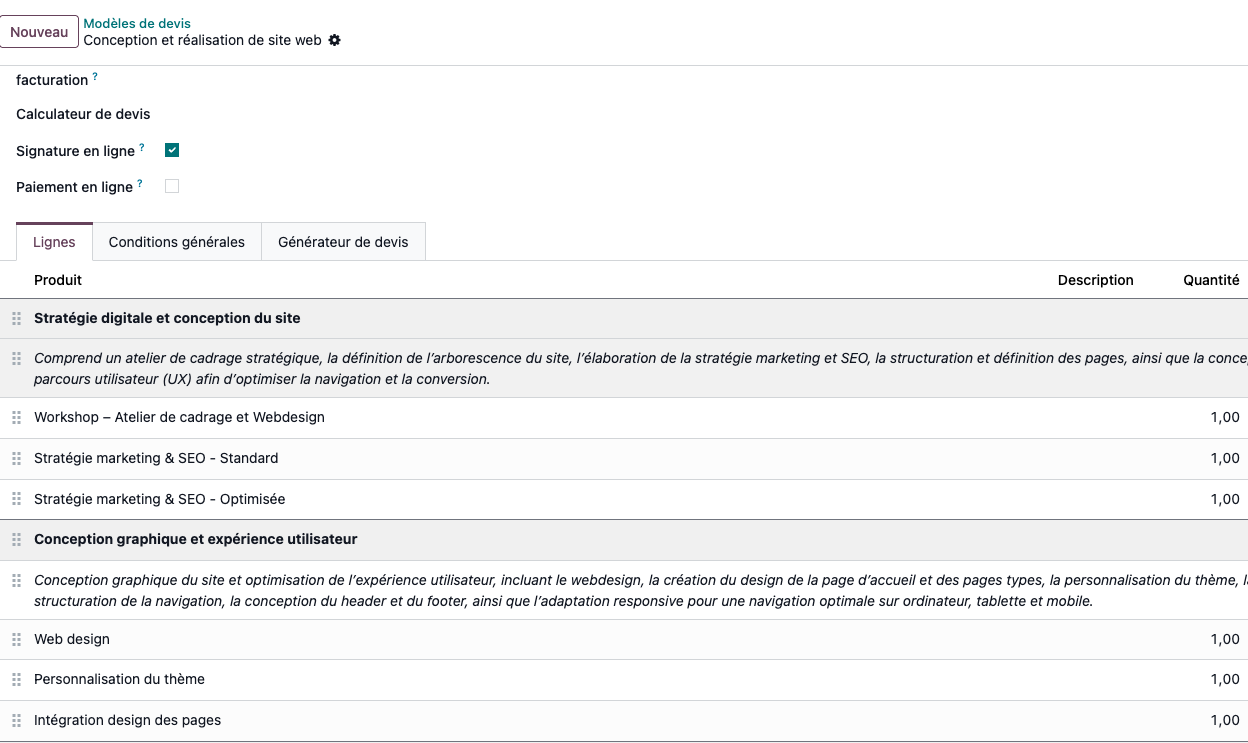Edit quantity 1,00 of Personnalisation du thème row

pos(1225,679)
